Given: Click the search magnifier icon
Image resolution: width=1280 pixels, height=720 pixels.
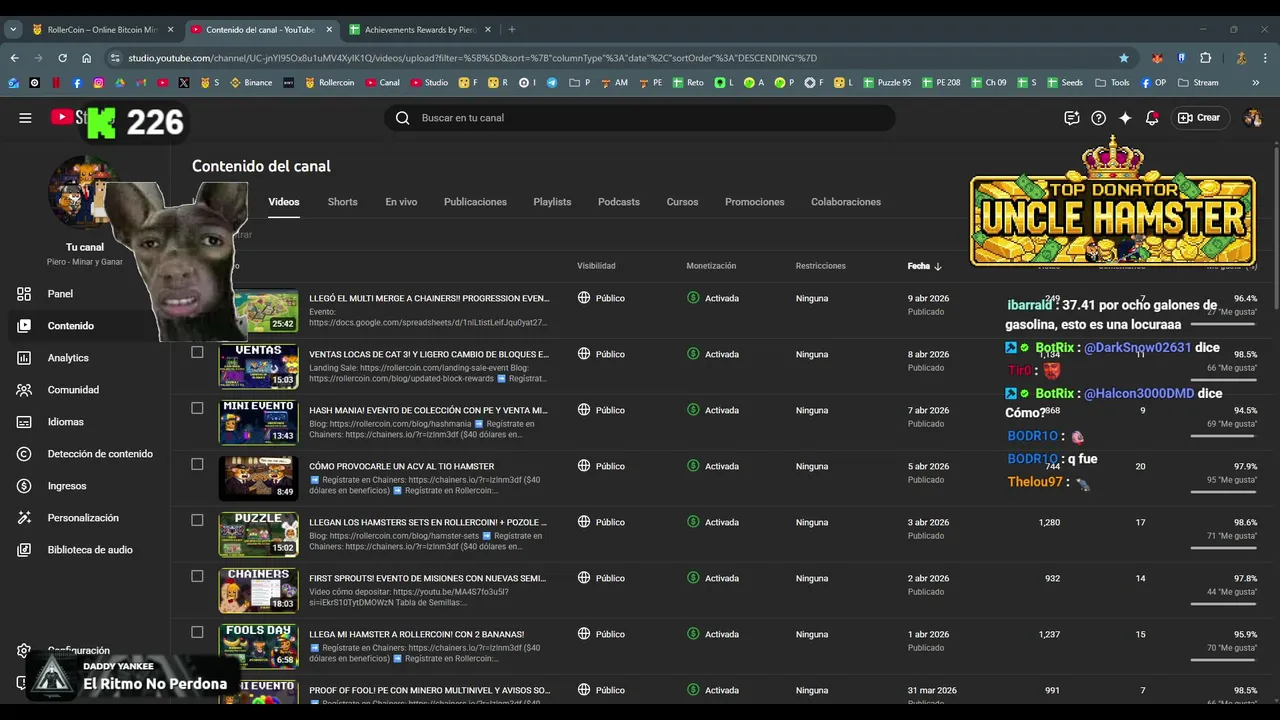Looking at the screenshot, I should point(402,118).
